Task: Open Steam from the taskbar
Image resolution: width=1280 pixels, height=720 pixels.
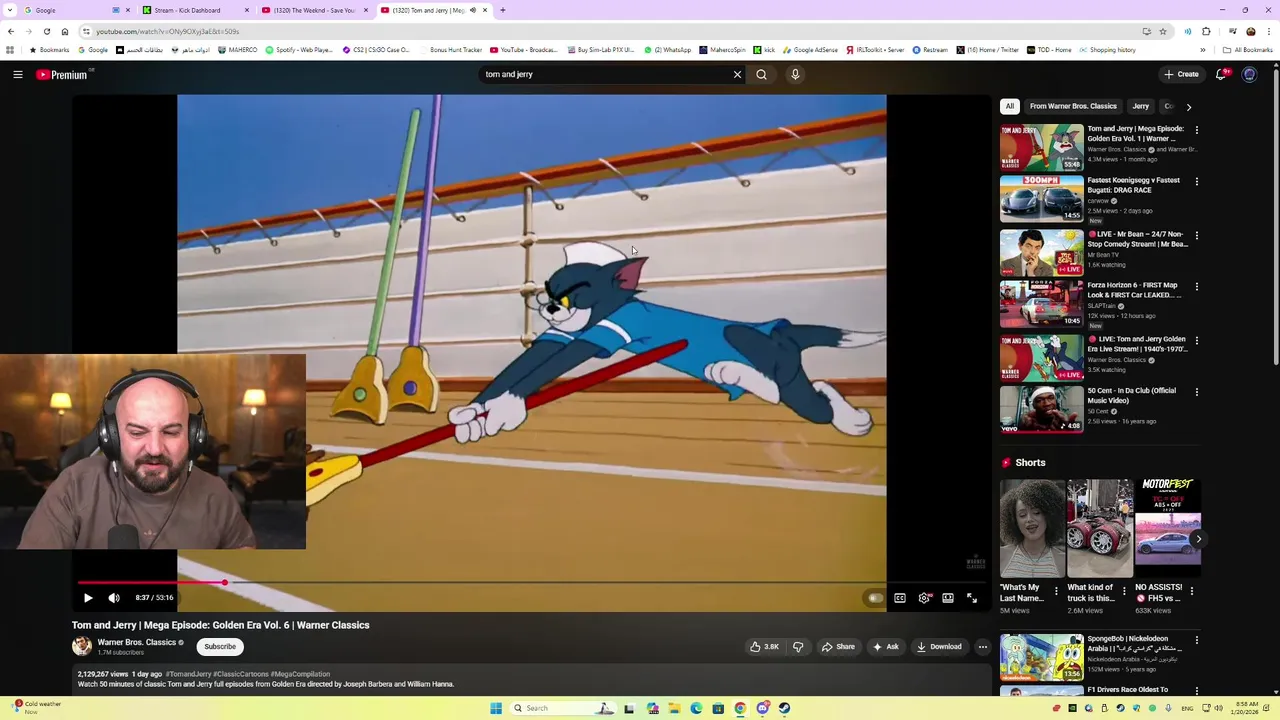Action: [784, 708]
